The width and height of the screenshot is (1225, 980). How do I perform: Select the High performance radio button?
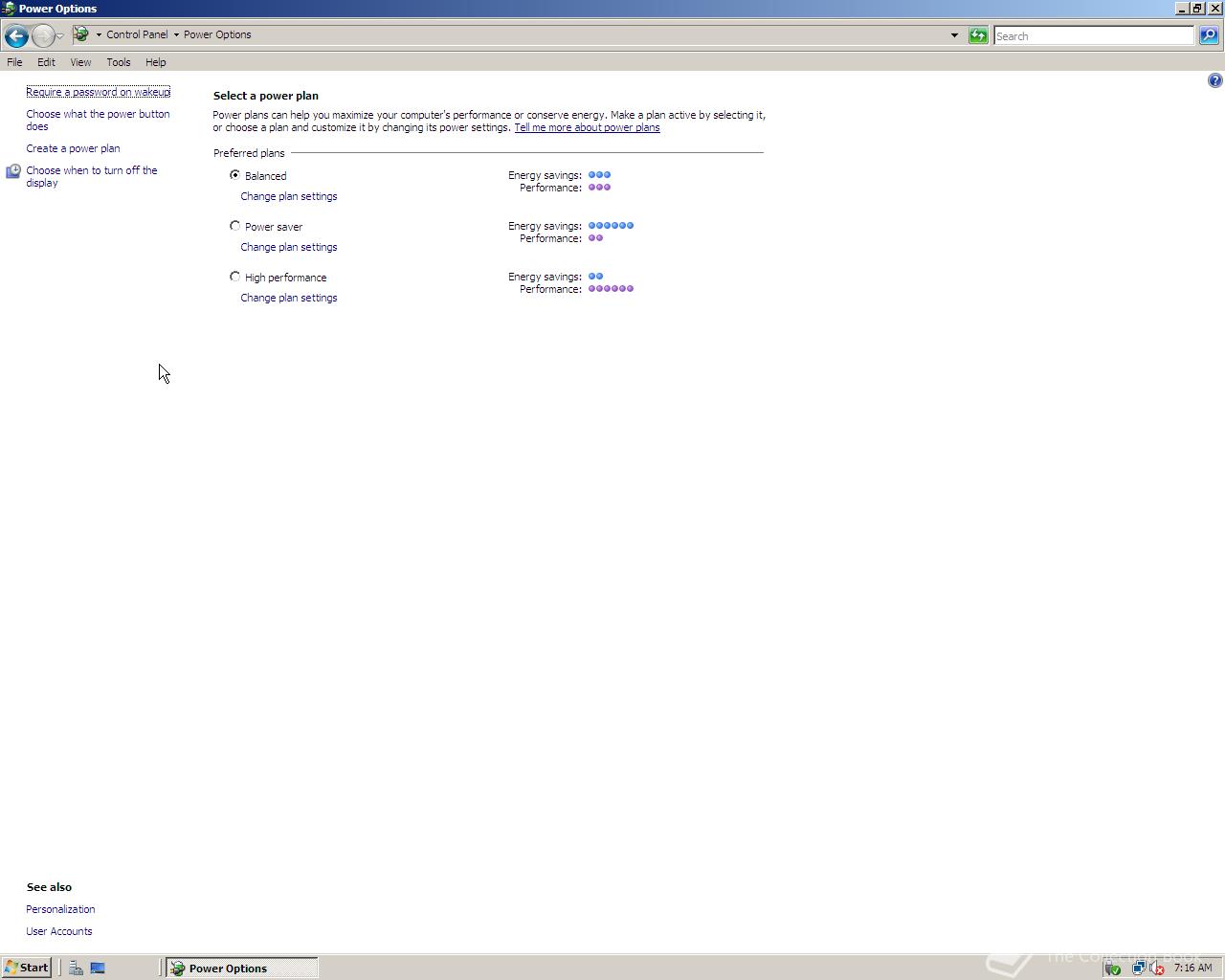coord(234,277)
